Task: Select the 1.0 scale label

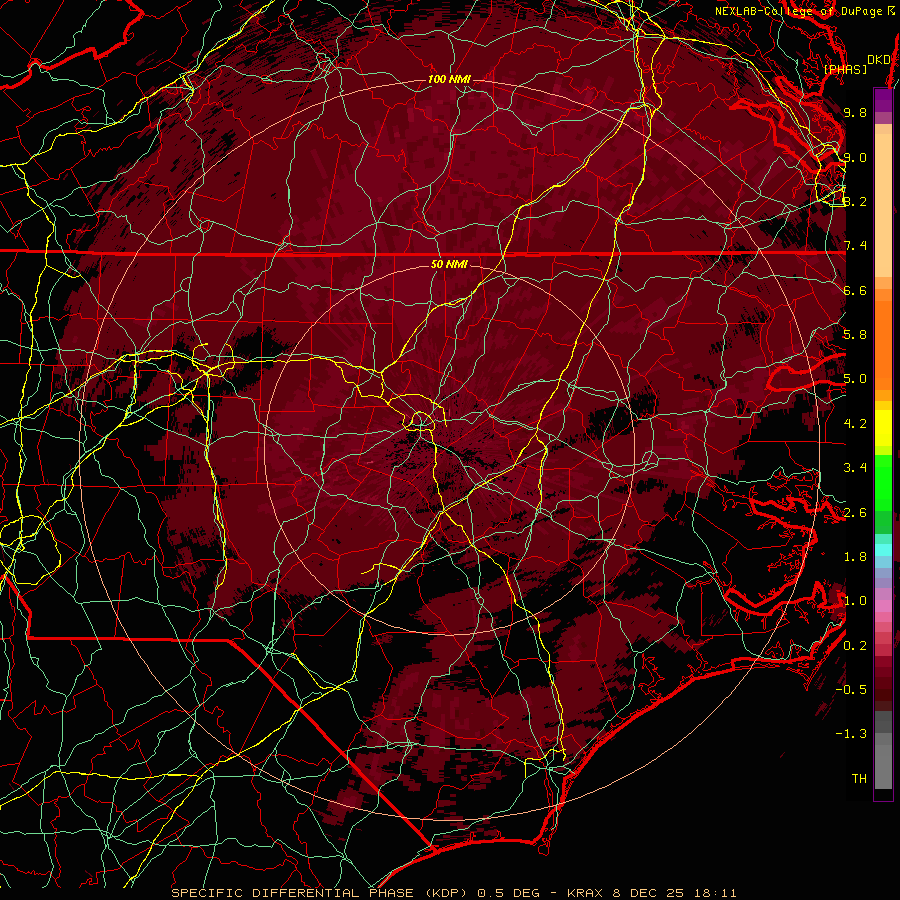Action: (x=855, y=601)
